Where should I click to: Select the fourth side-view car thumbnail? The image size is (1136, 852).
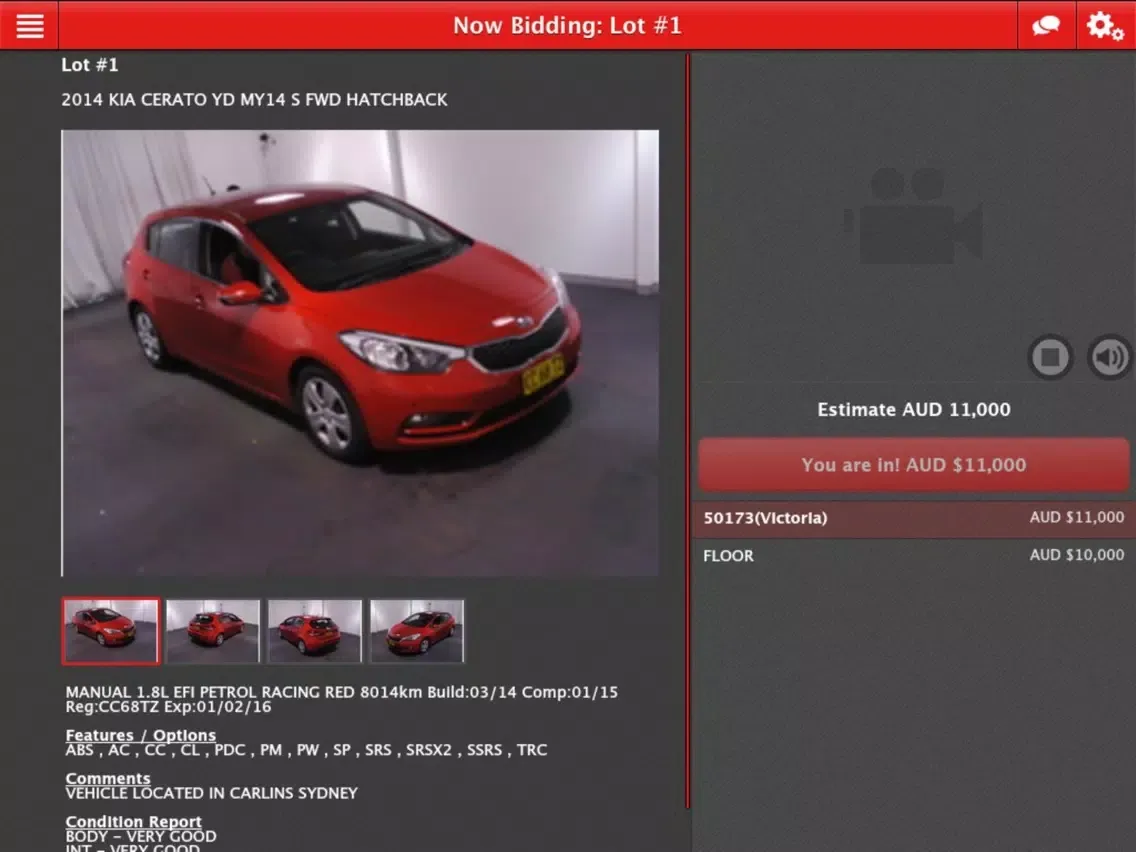click(x=417, y=631)
